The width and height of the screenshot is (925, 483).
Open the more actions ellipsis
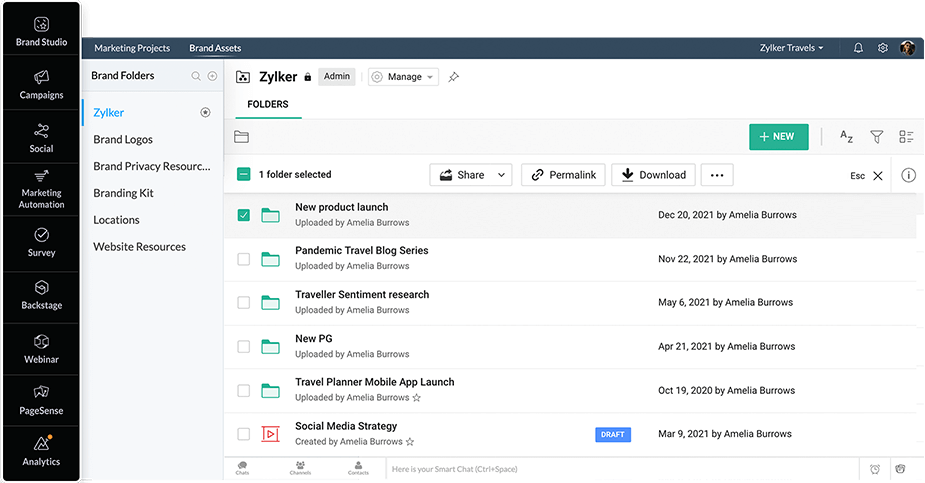click(x=717, y=175)
